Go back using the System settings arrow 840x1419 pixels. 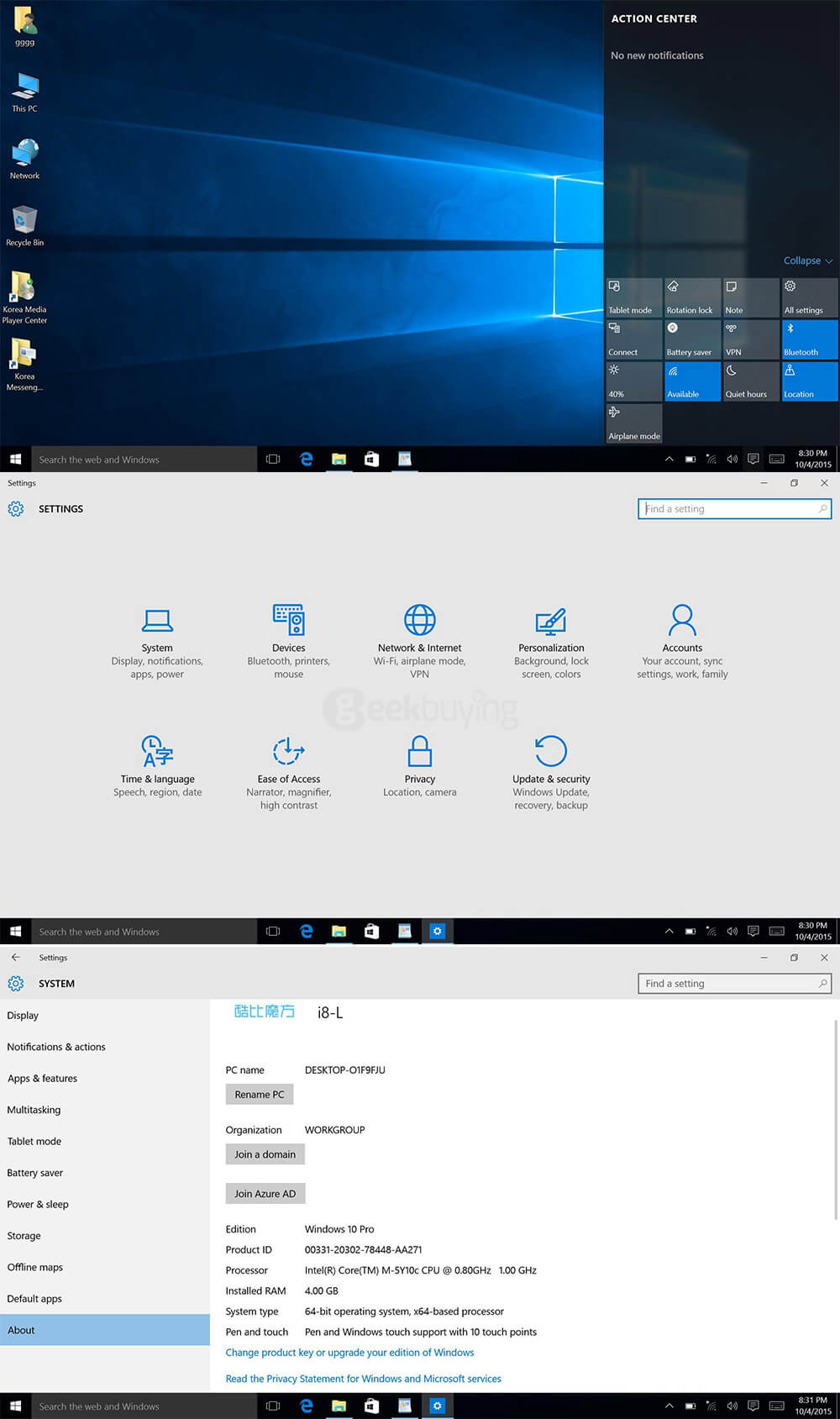[x=15, y=957]
